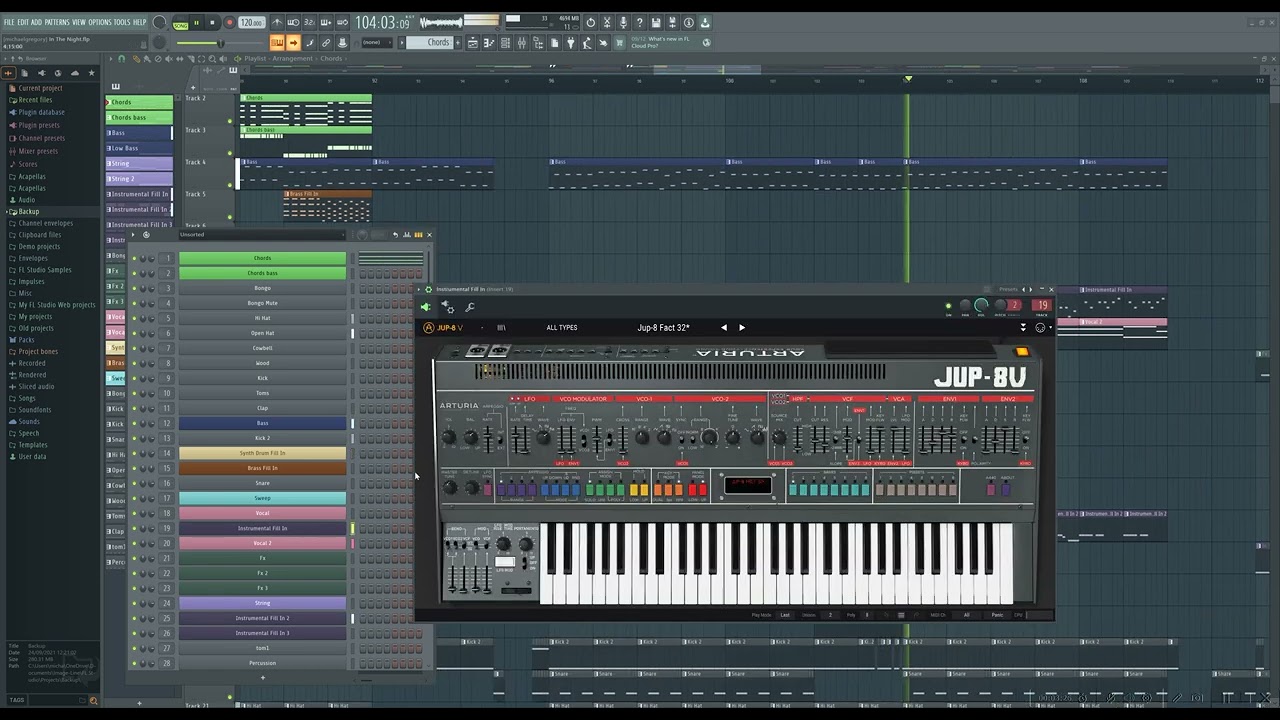Screen dimensions: 1280x720
Task: Open the Jup-8 Fact 32 preset name
Action: click(663, 328)
